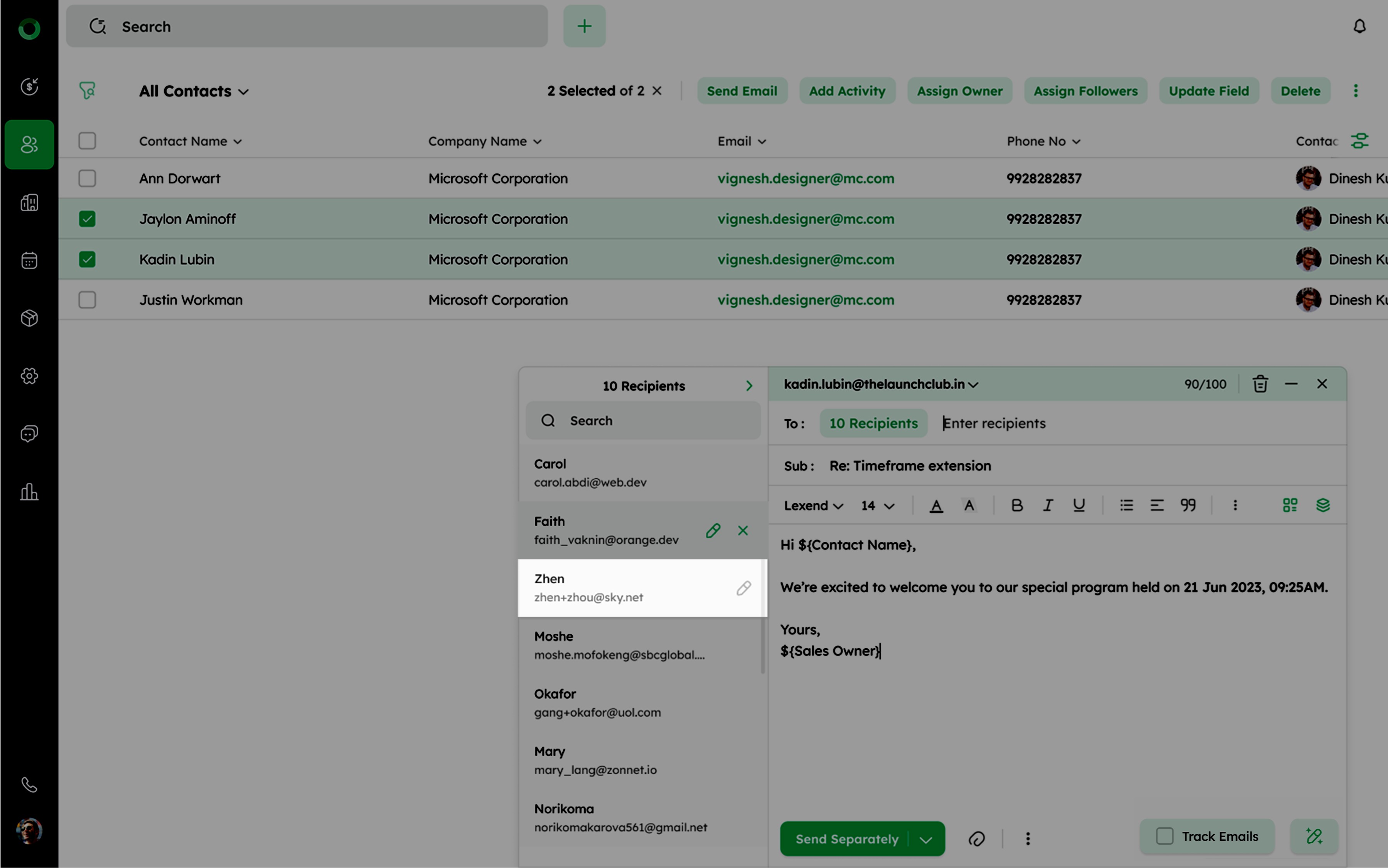This screenshot has width=1389, height=868.
Task: Click the trash icon in email composer
Action: 1260,384
